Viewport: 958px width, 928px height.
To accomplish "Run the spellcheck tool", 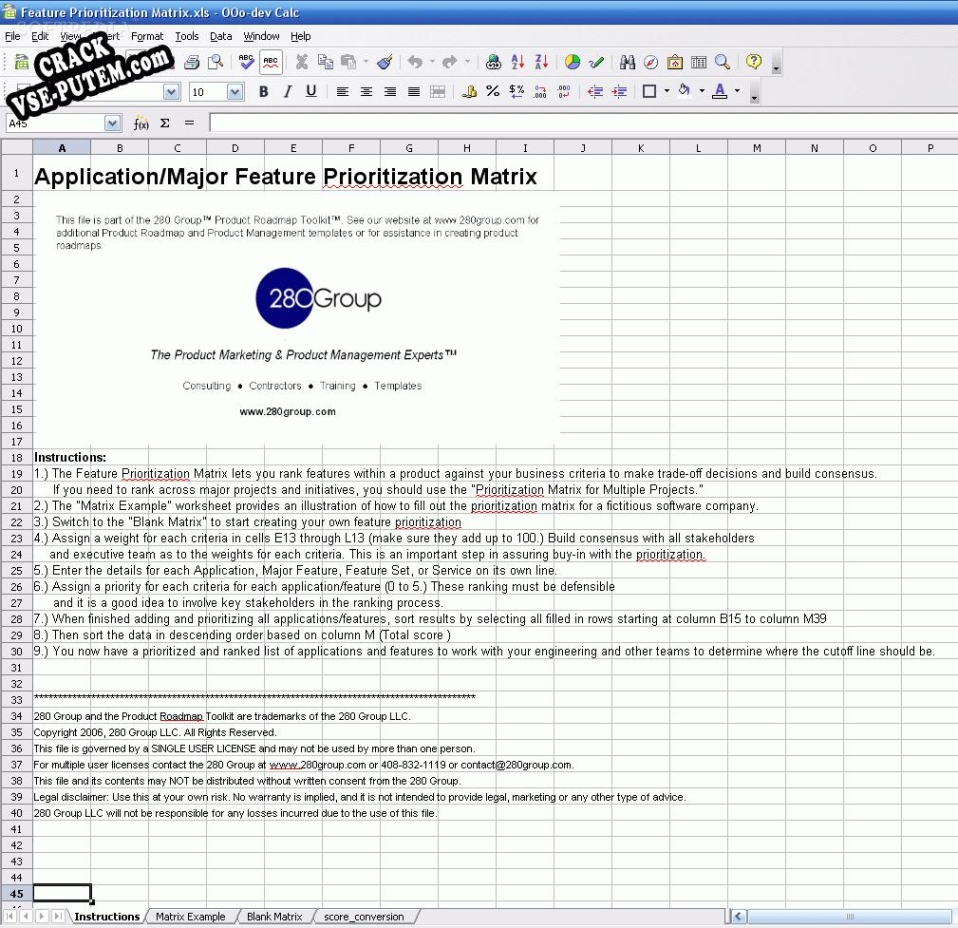I will [x=246, y=62].
